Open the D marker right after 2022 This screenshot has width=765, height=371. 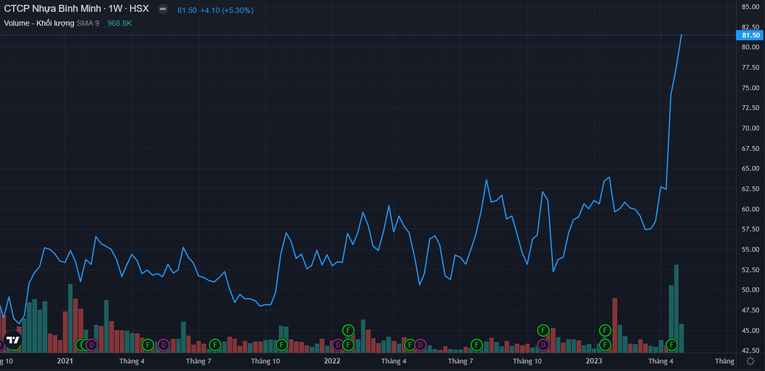click(338, 345)
